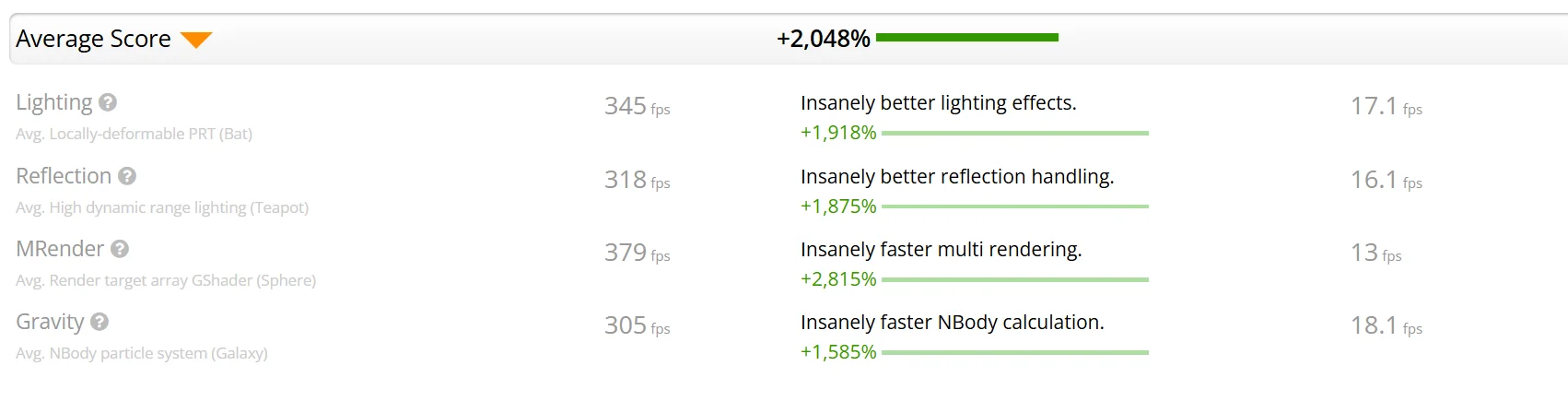This screenshot has width=1568, height=401.
Task: Click the Lighting benchmark label
Action: click(54, 102)
